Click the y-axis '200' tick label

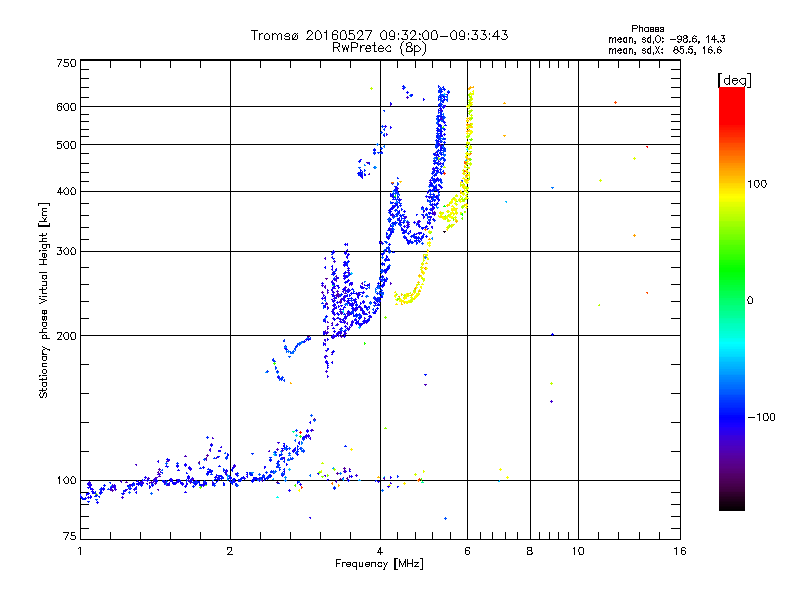66,336
